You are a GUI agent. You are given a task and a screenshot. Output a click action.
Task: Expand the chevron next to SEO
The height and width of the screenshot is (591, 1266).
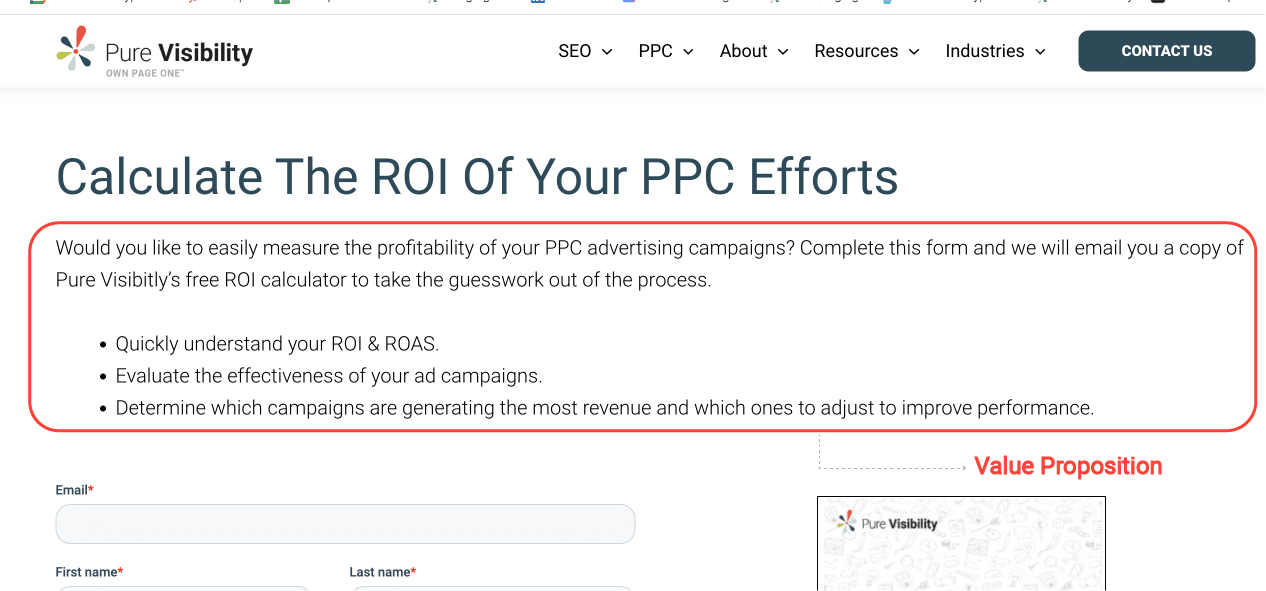pos(606,52)
